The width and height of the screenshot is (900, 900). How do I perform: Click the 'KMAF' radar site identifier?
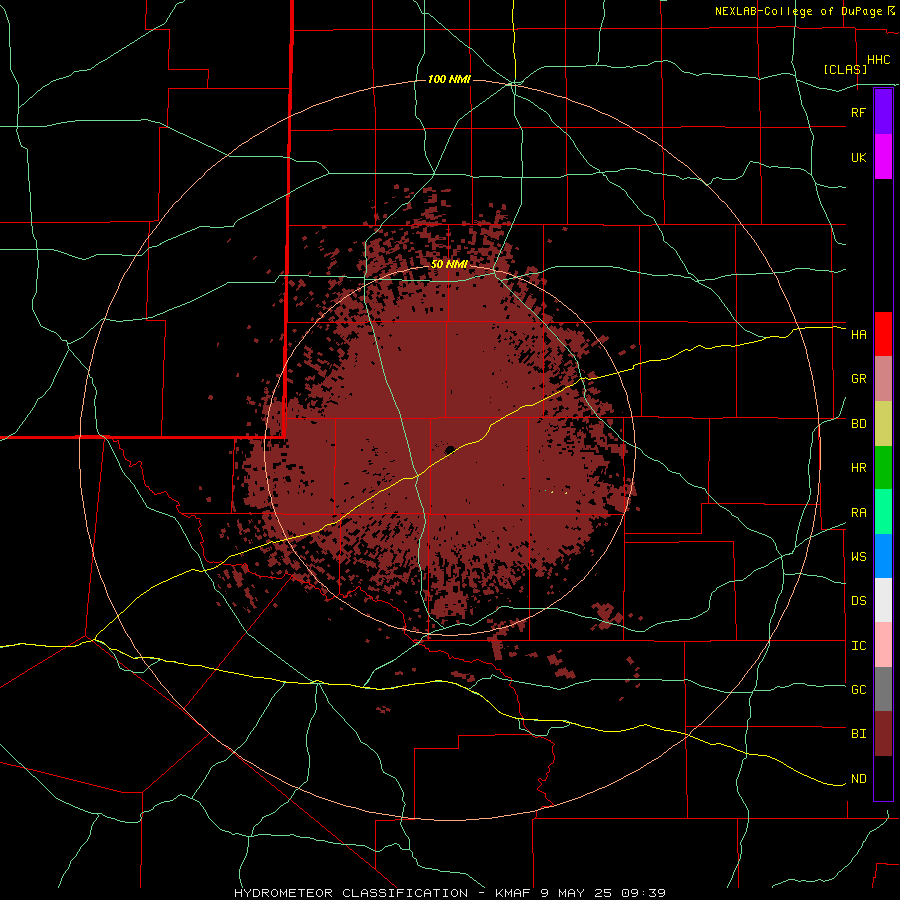tap(514, 893)
